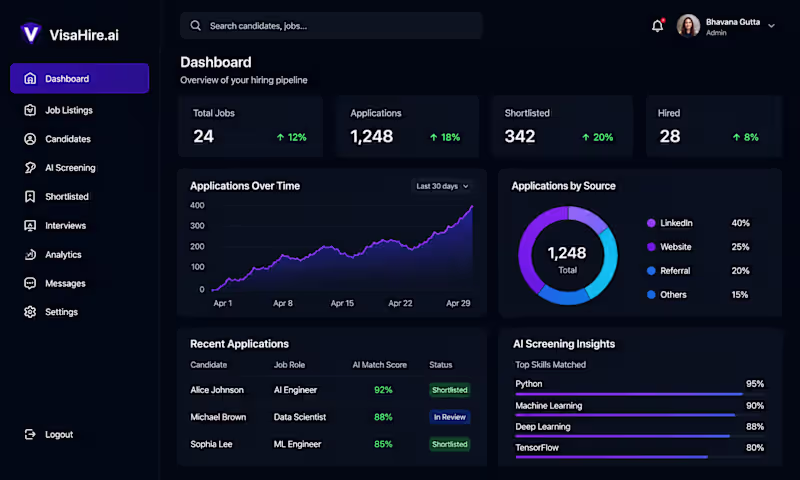This screenshot has height=480, width=800.
Task: Click the Job Listings clipboard icon
Action: point(30,110)
